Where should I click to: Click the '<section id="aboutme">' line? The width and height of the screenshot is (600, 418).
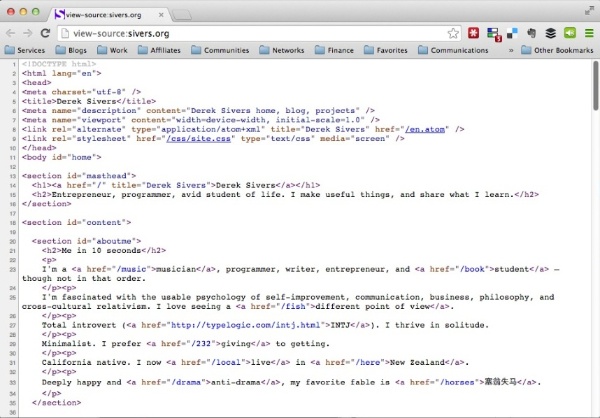pos(86,241)
